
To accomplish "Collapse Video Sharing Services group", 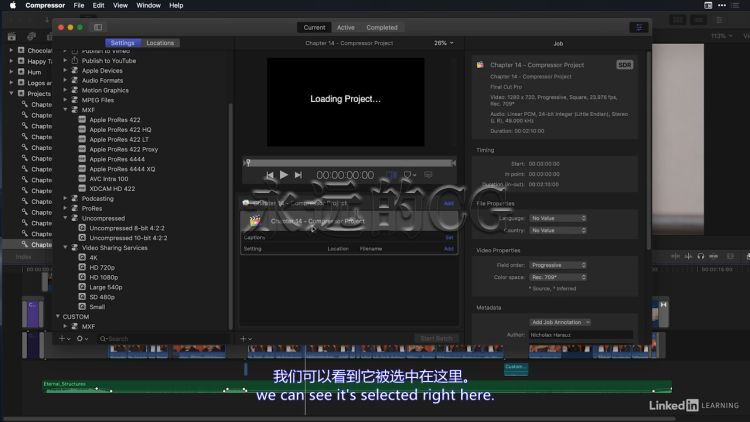I will (x=66, y=248).
